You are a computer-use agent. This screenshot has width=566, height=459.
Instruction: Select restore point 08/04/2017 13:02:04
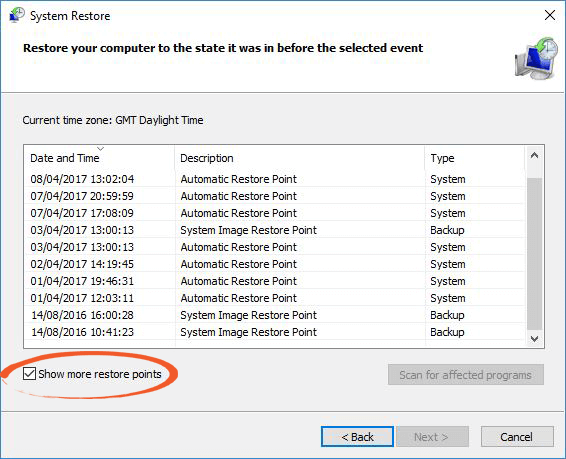click(275, 179)
